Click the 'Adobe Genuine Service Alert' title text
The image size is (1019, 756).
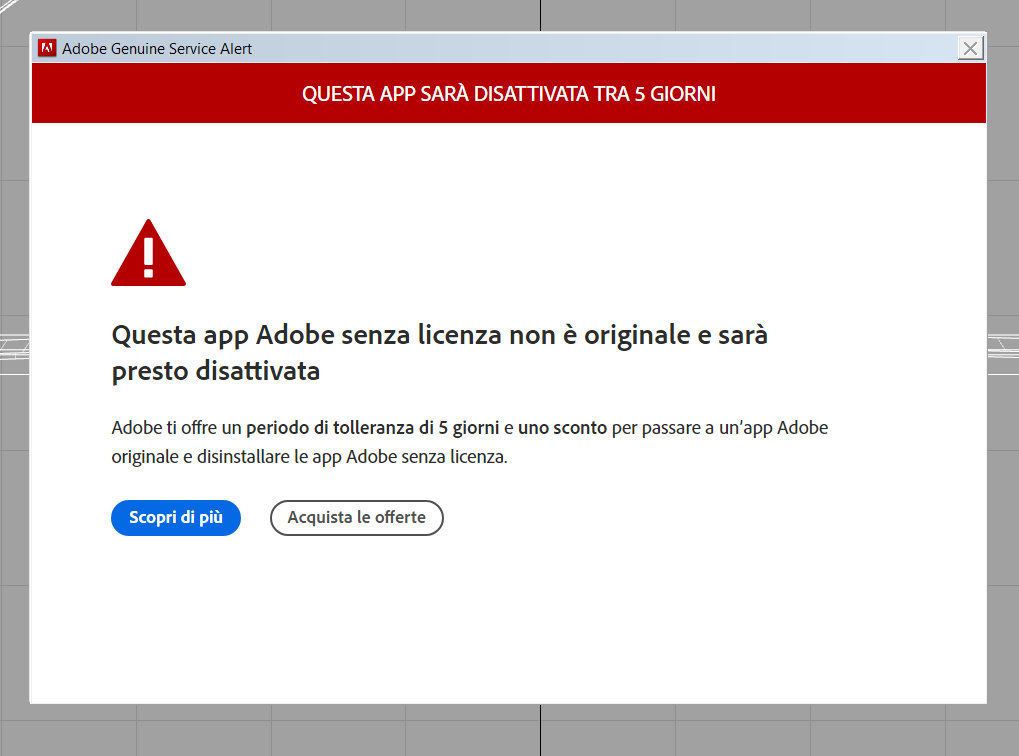pos(157,49)
